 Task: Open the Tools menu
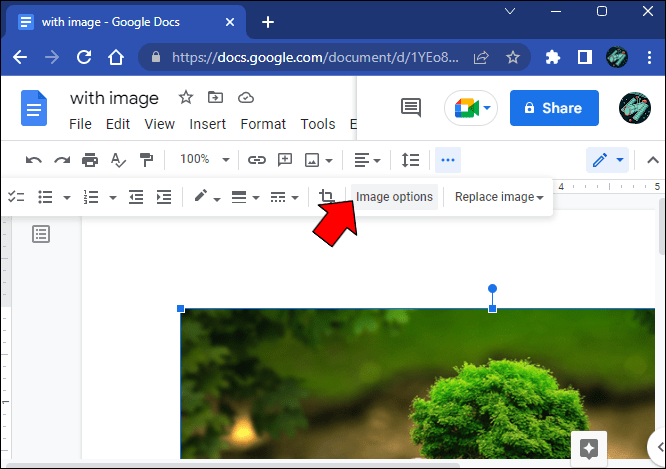point(318,124)
